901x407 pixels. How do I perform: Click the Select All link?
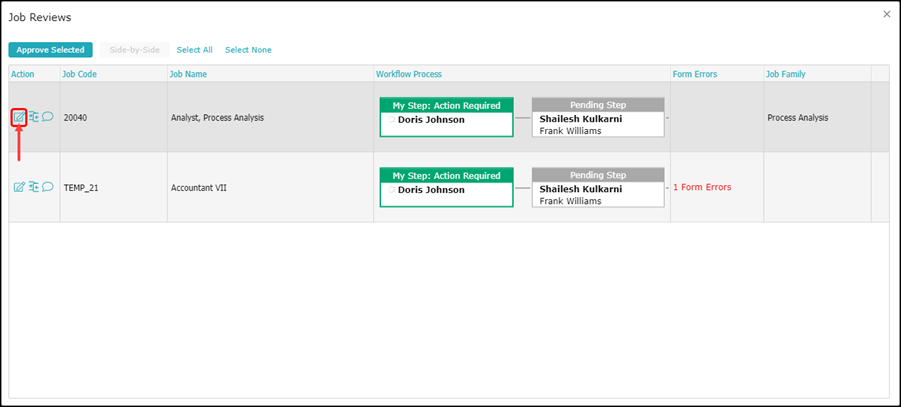pyautogui.click(x=194, y=50)
